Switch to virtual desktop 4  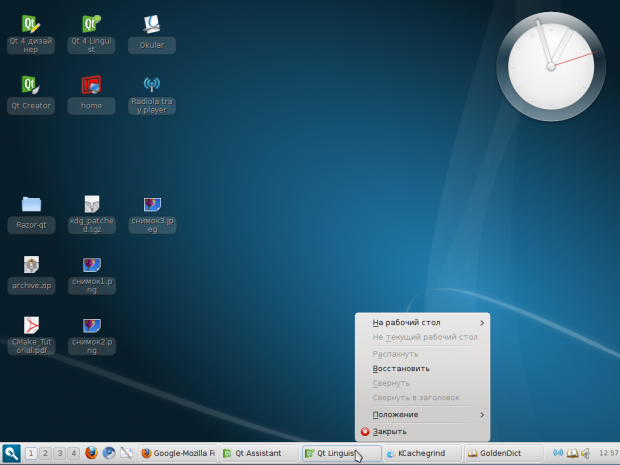point(74,453)
